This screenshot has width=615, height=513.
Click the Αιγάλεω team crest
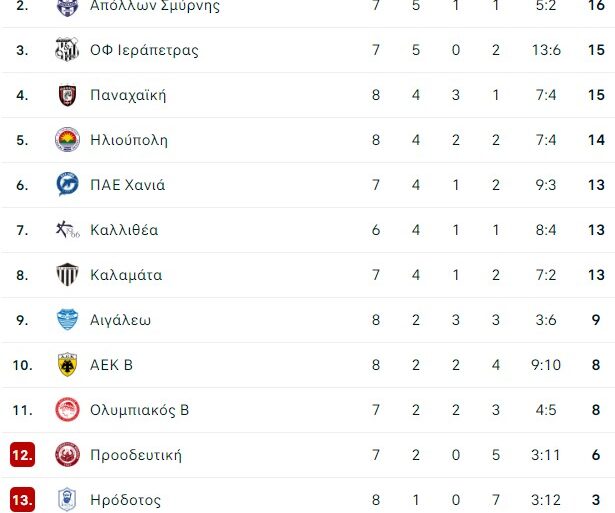click(67, 320)
